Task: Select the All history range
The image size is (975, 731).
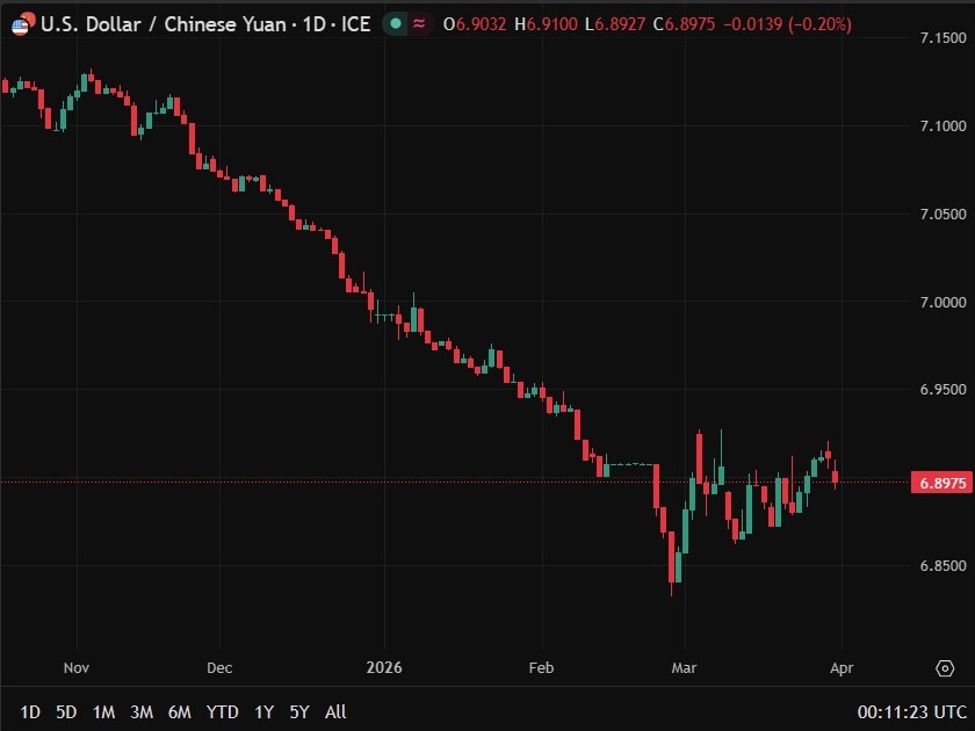Action: click(x=335, y=712)
